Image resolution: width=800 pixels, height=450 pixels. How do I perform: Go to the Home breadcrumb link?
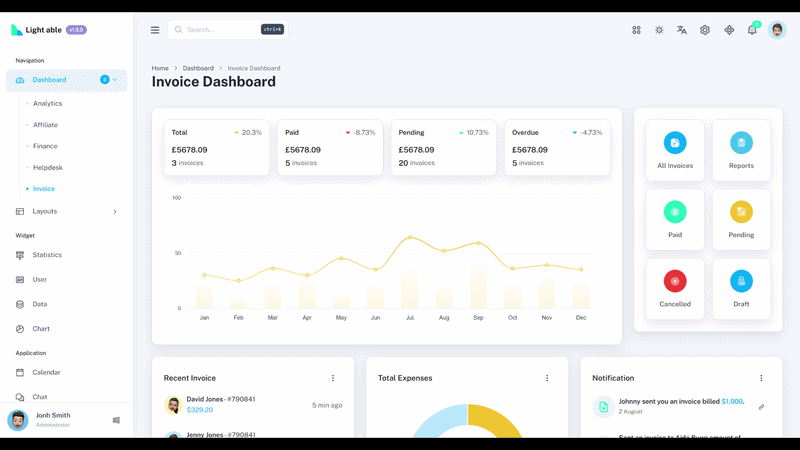160,68
